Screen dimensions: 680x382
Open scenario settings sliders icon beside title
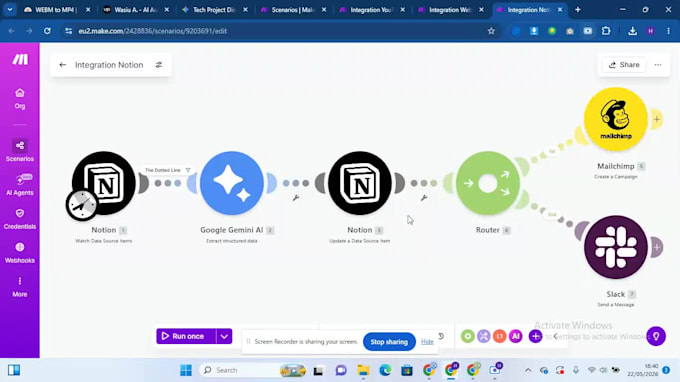(159, 65)
